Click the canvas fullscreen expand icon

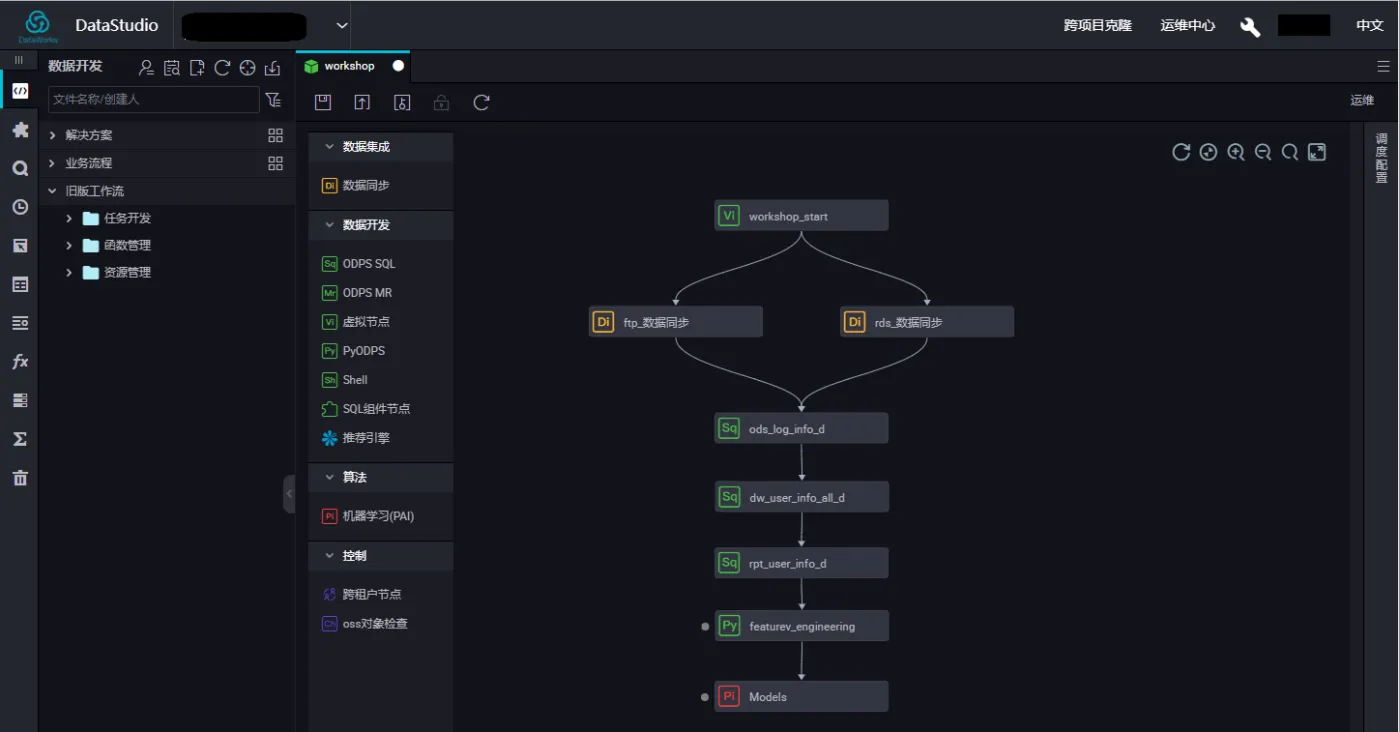point(1317,152)
